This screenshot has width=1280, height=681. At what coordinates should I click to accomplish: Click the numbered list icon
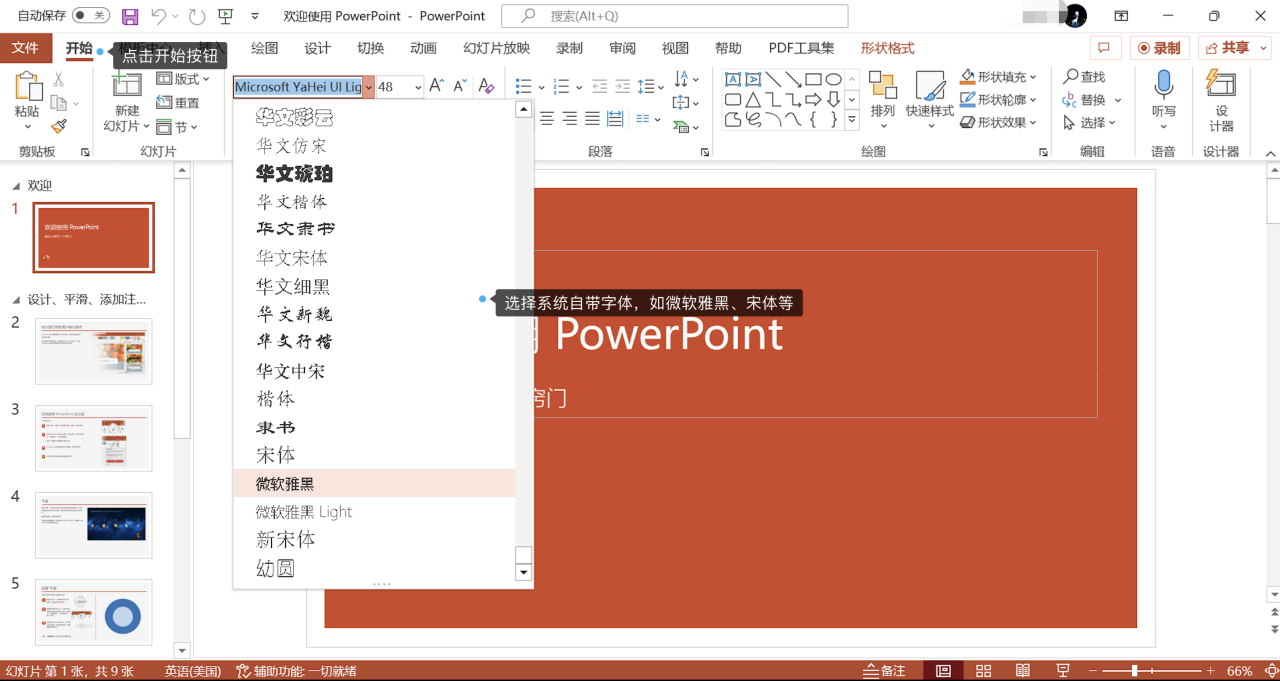[x=561, y=87]
